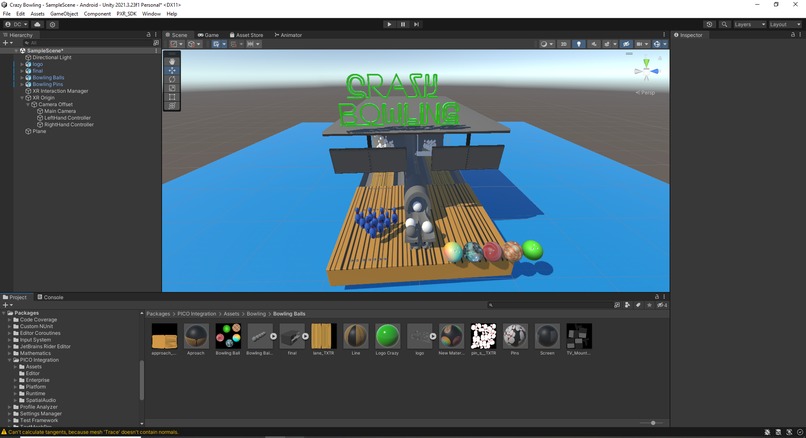Viewport: 806px width, 438px height.
Task: Switch to the Console tab
Action: [50, 297]
